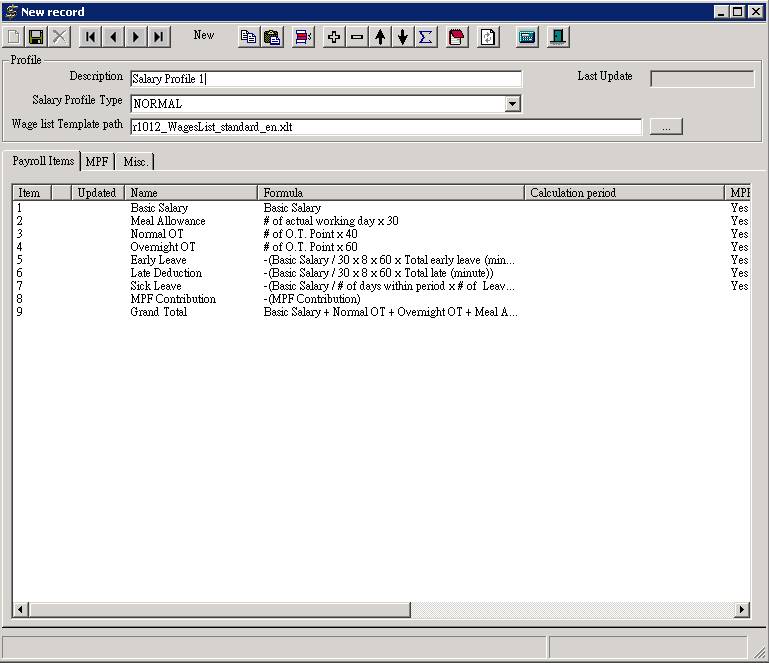The image size is (769, 663).
Task: Click the paste clipboard icon
Action: pos(272,37)
